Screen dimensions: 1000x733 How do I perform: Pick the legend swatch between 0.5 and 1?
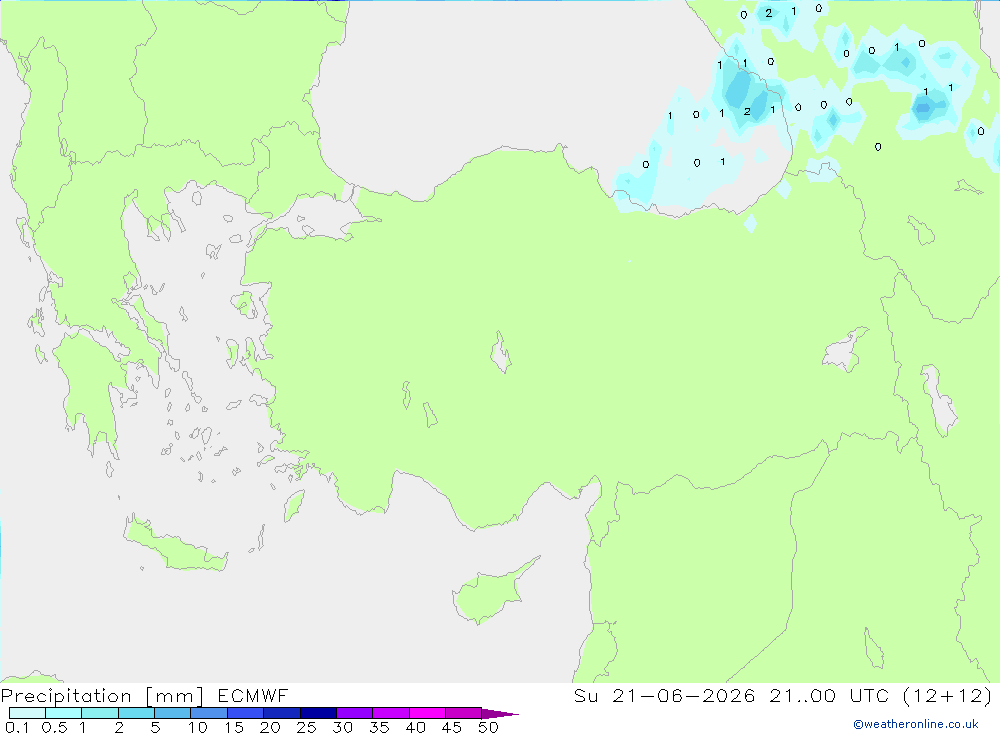[64, 713]
